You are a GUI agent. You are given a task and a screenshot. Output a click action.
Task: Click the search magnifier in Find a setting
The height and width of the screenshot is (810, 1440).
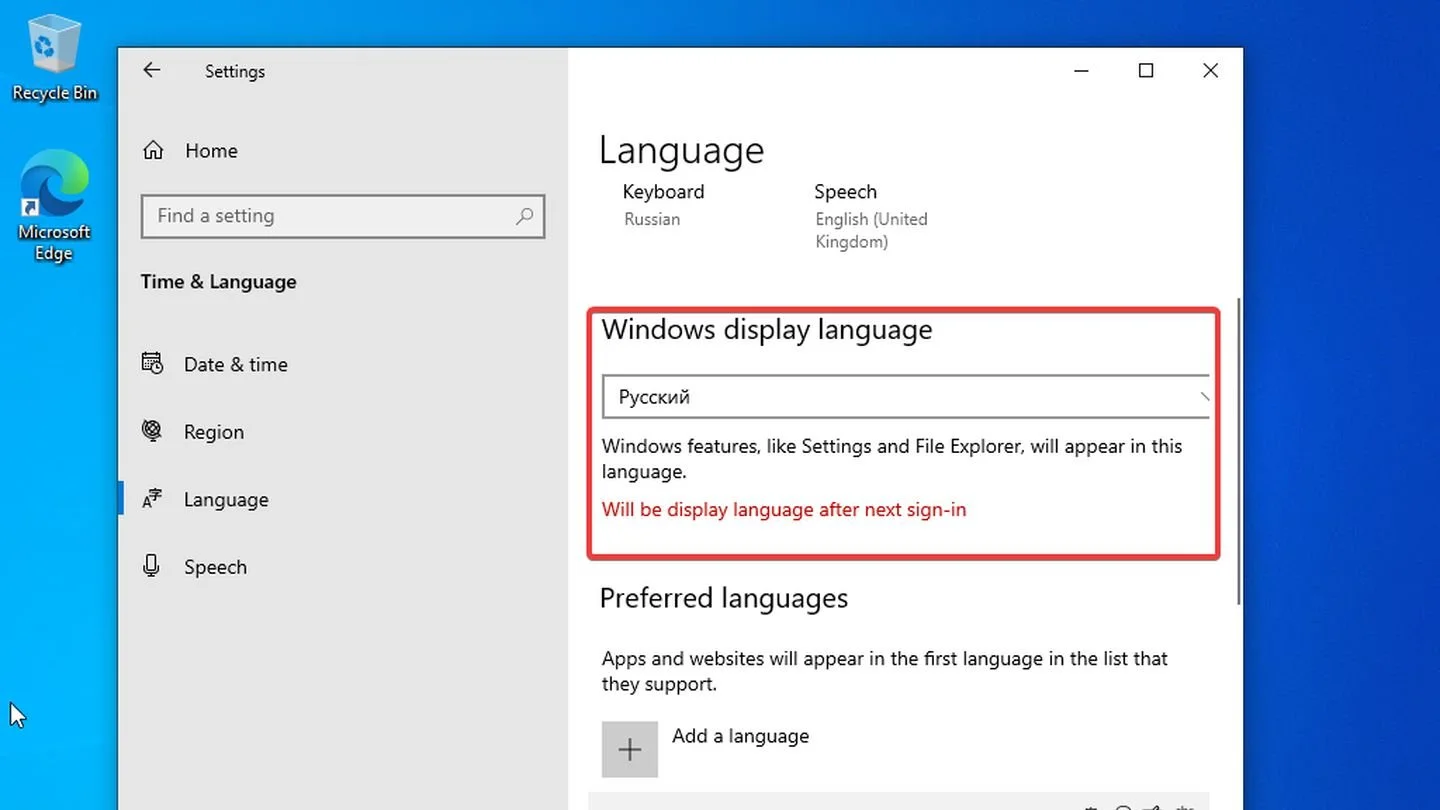pyautogui.click(x=524, y=216)
